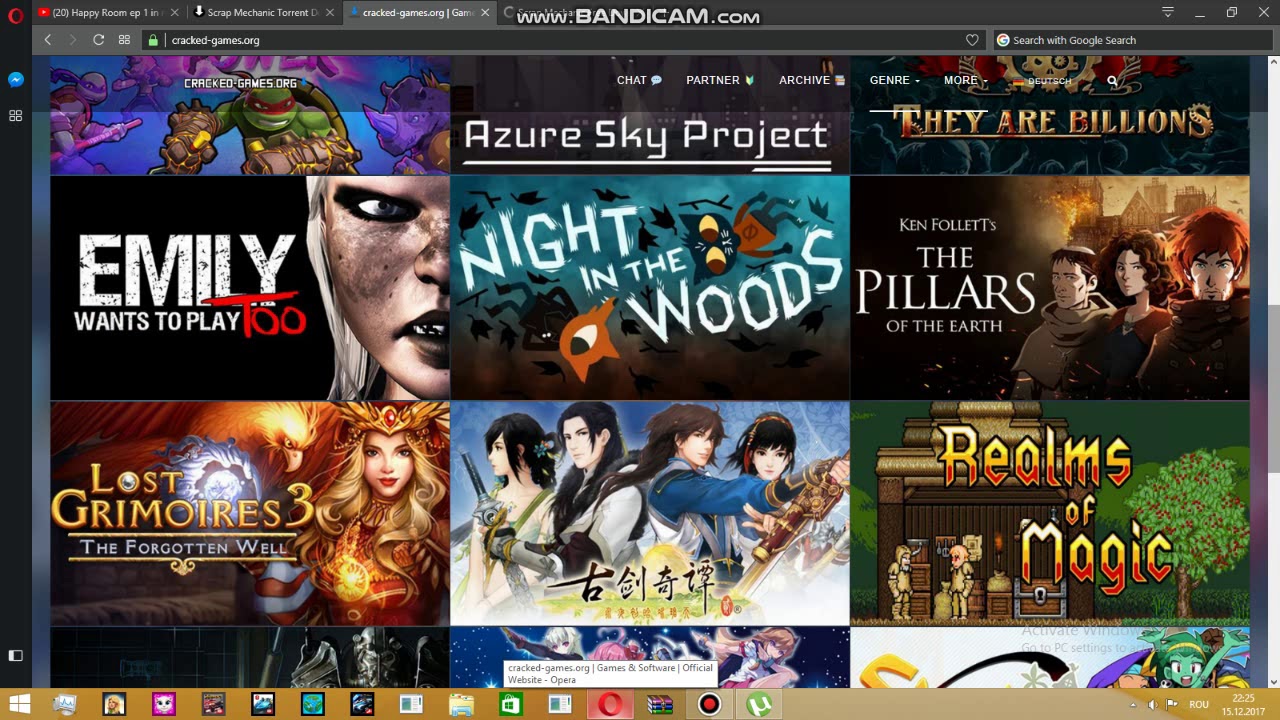Screen dimensions: 1280x720
Task: Close the cracked-games.org tab
Action: tap(486, 13)
